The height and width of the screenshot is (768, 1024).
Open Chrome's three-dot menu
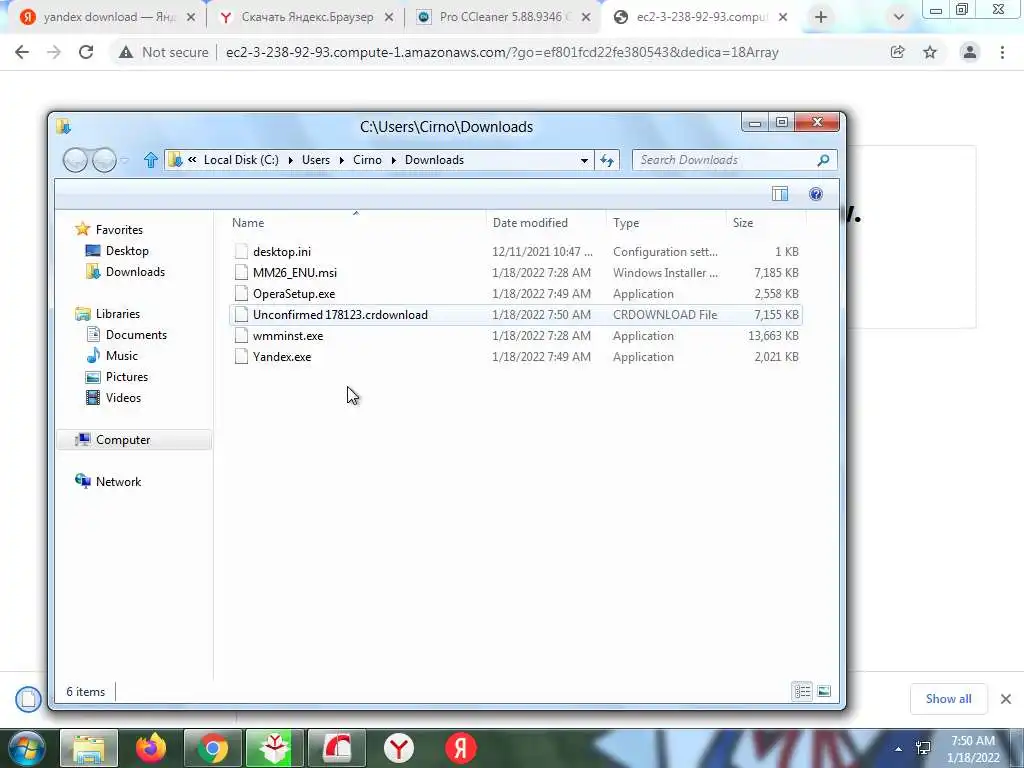(x=1002, y=52)
